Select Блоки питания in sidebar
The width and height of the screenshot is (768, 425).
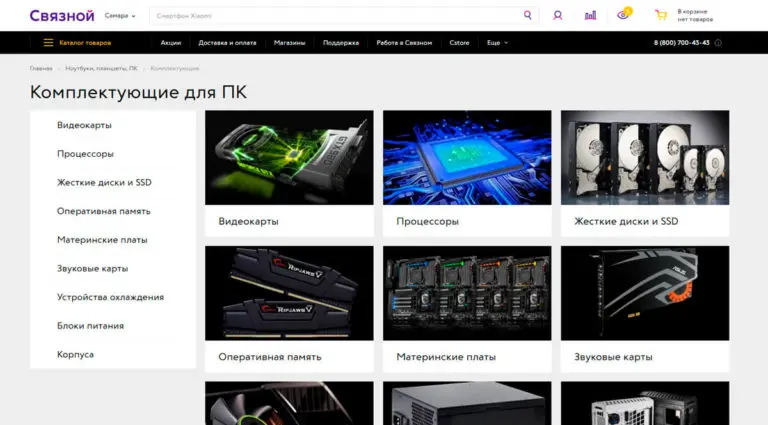[91, 326]
